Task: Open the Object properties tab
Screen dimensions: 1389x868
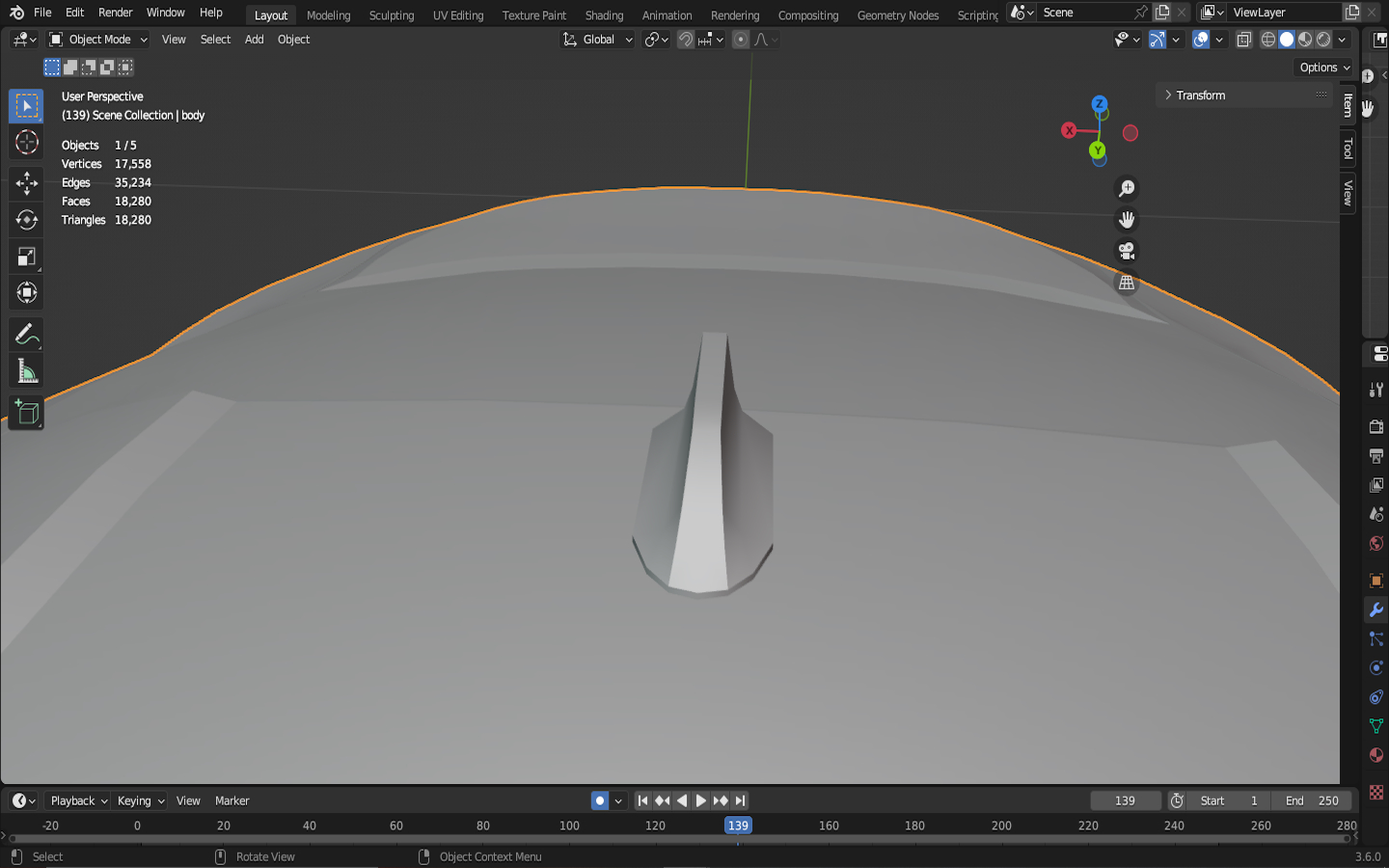Action: [1376, 581]
